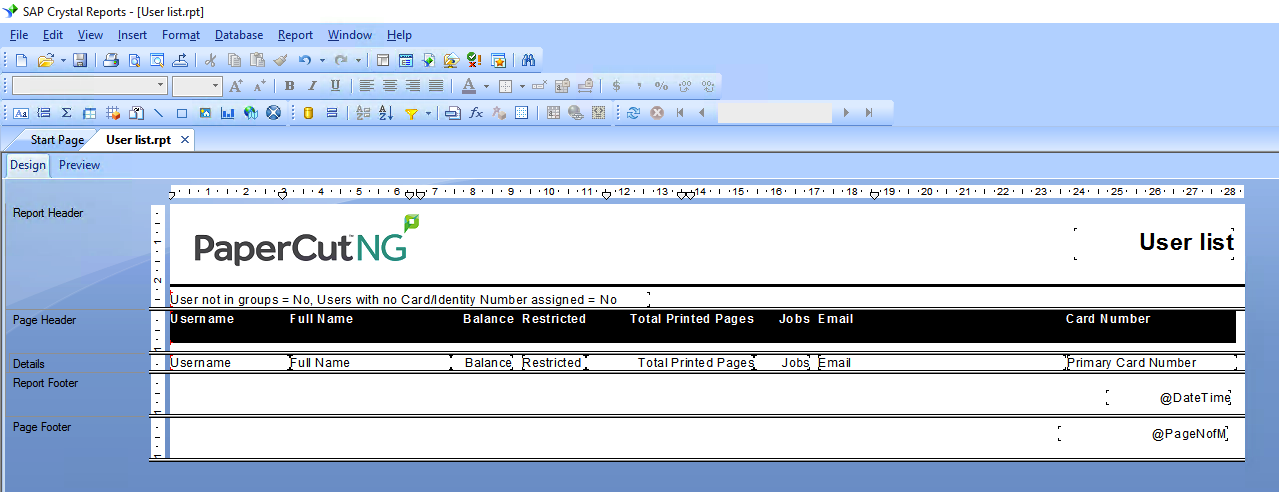Select the Page Footer section label
Screen dimensions: 1279x492
(x=43, y=427)
